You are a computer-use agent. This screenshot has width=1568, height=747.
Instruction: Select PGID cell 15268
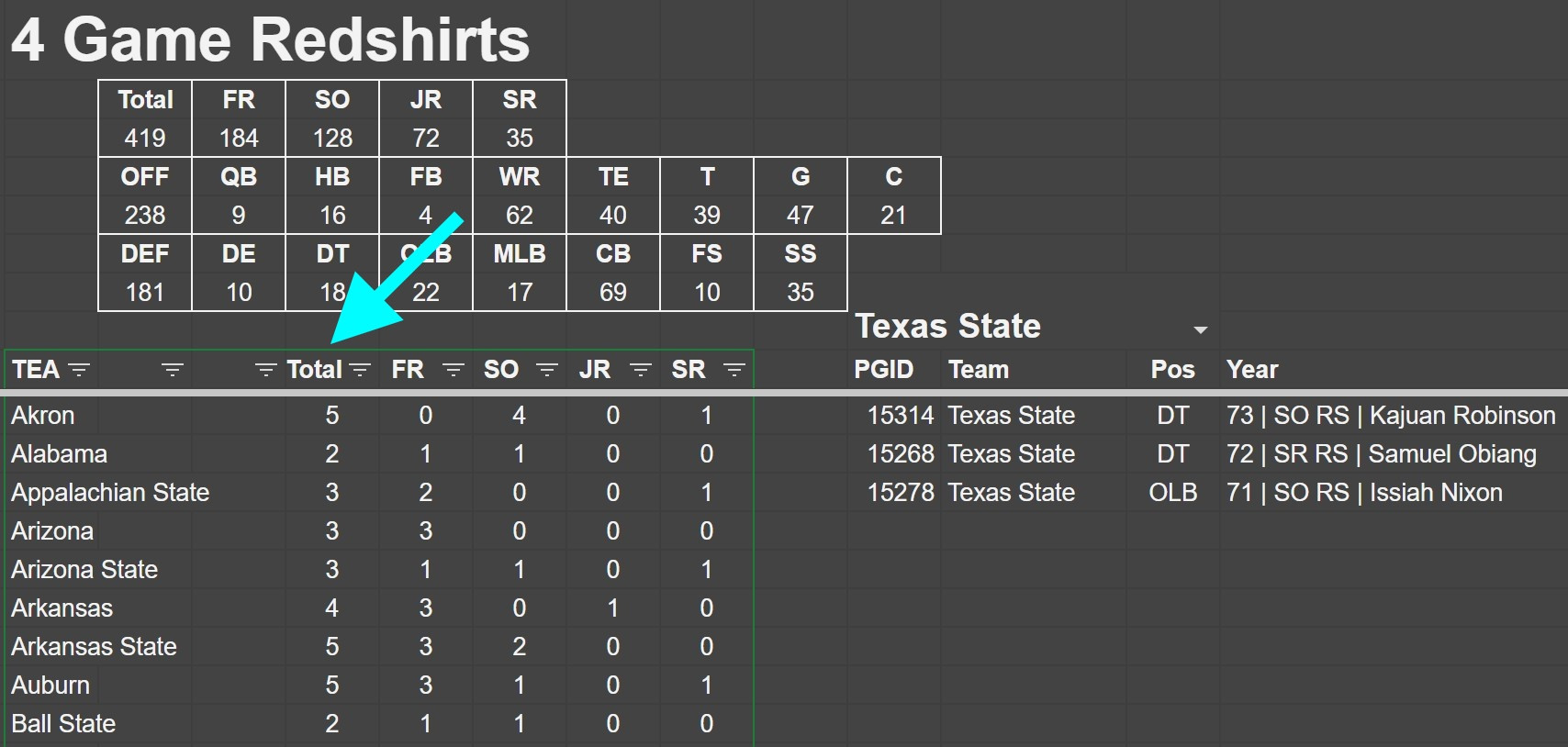coord(900,454)
